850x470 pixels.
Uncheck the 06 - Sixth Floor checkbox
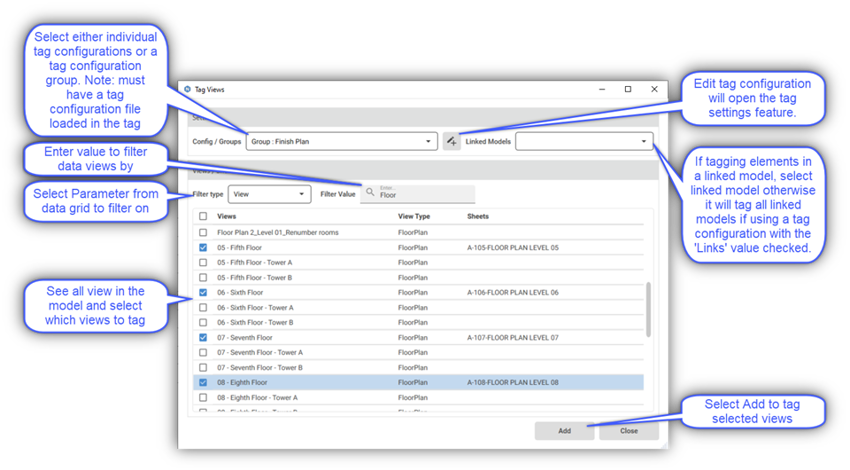pyautogui.click(x=203, y=293)
